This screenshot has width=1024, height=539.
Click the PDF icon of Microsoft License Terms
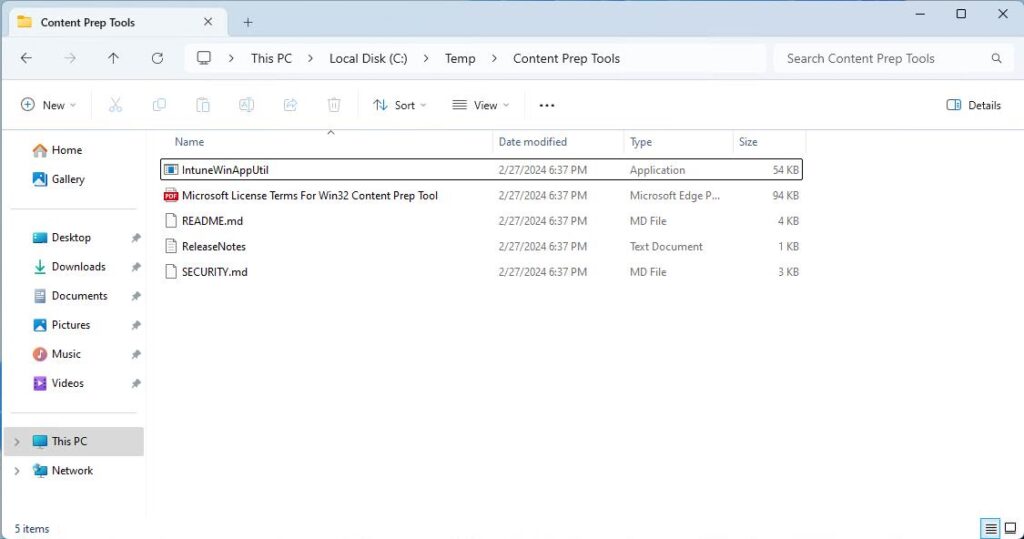coord(170,195)
